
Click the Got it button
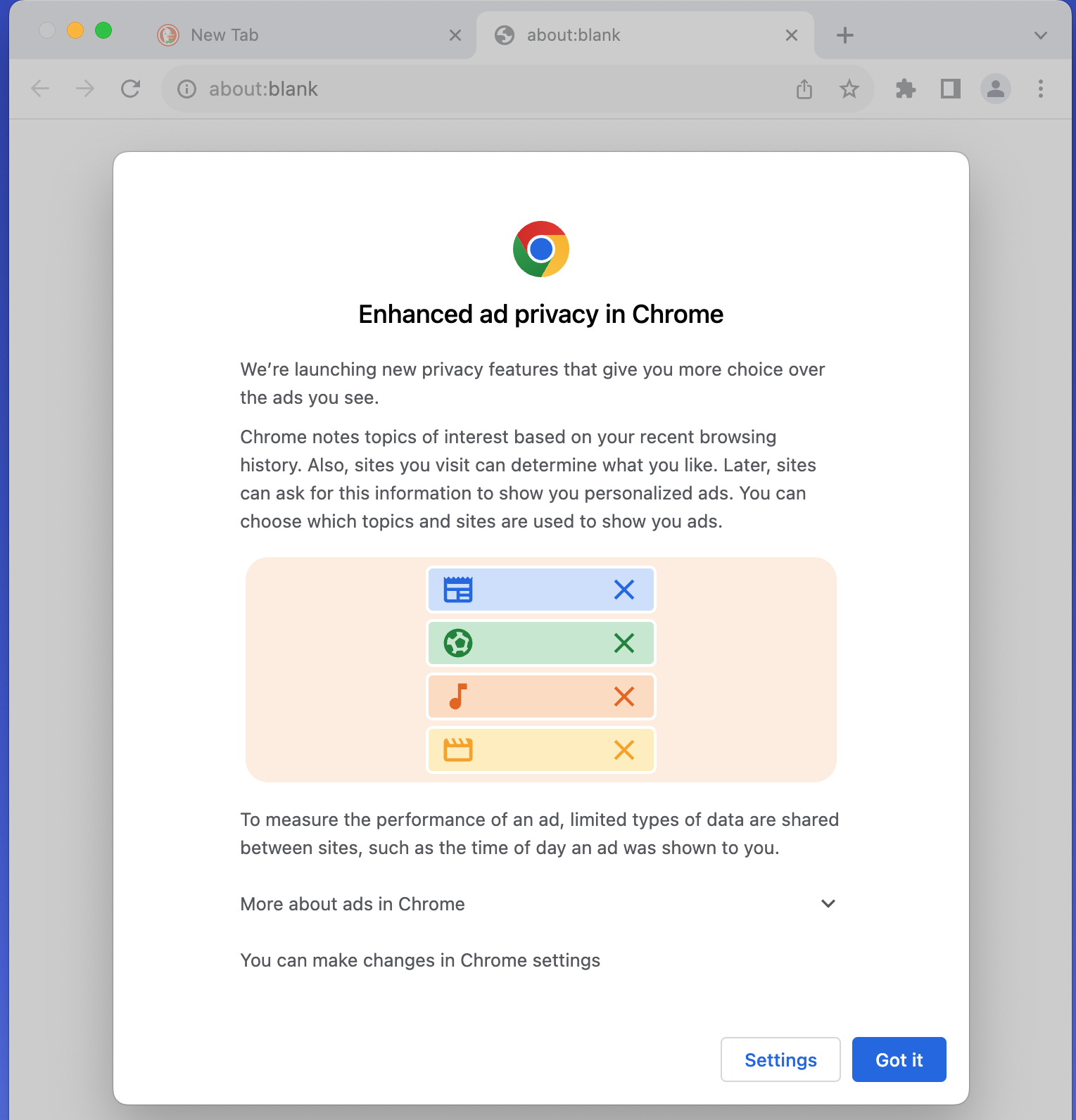(899, 1059)
